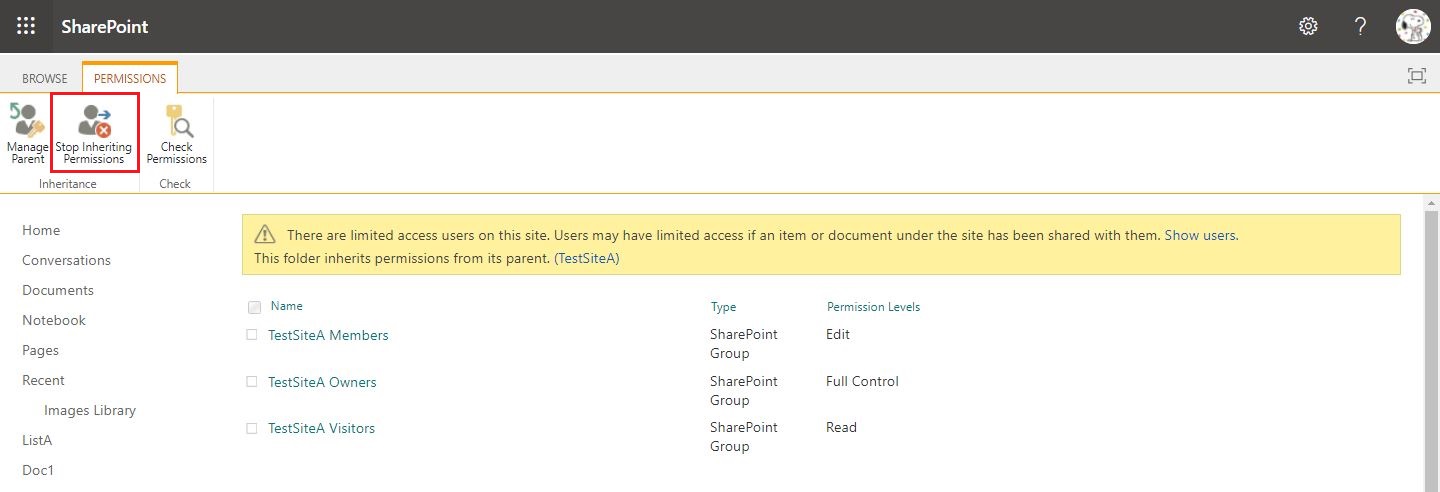Click the Inheritance ribbon group label
This screenshot has height=492, width=1440.
pos(68,184)
